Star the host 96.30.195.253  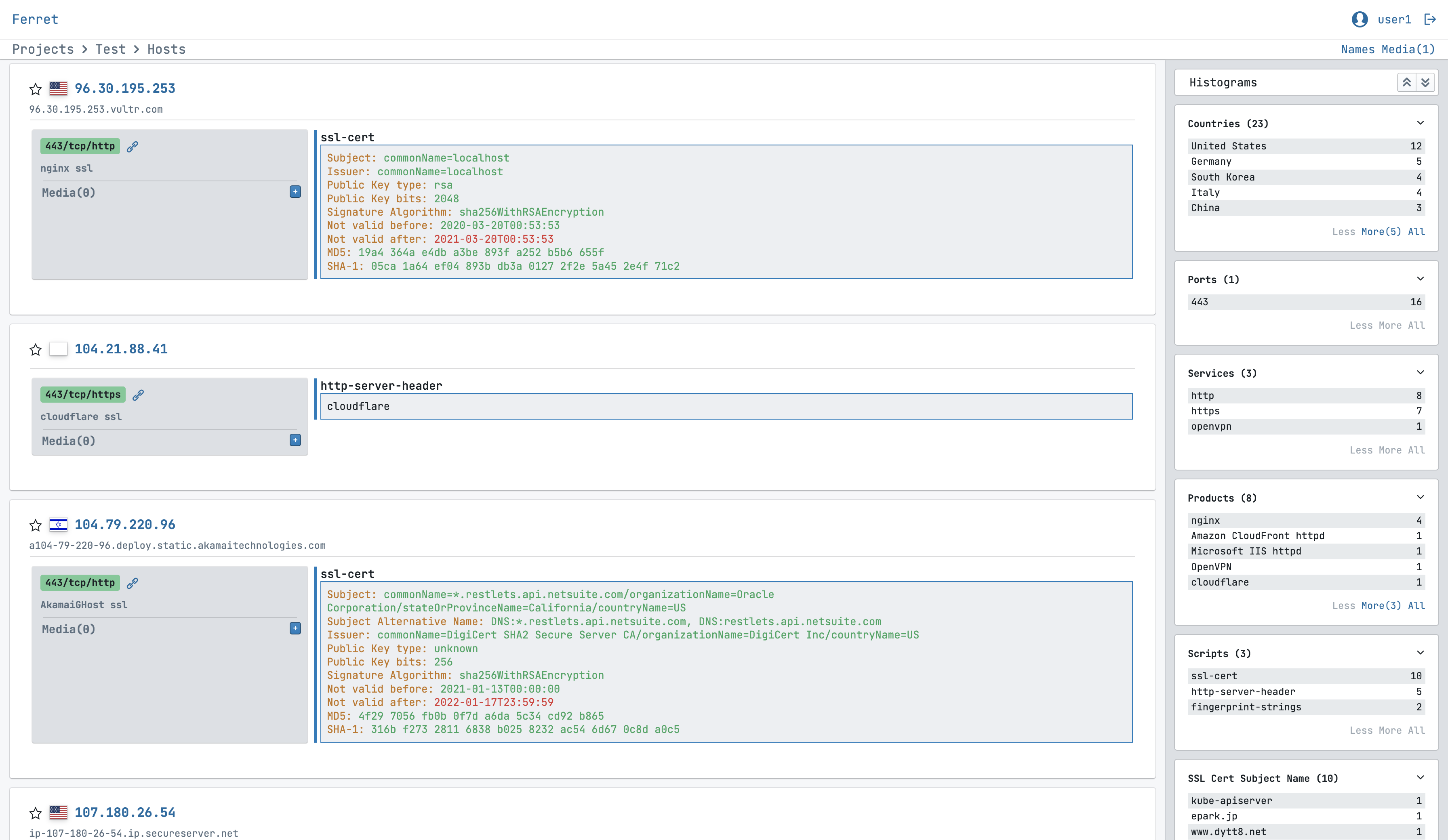pyautogui.click(x=36, y=89)
